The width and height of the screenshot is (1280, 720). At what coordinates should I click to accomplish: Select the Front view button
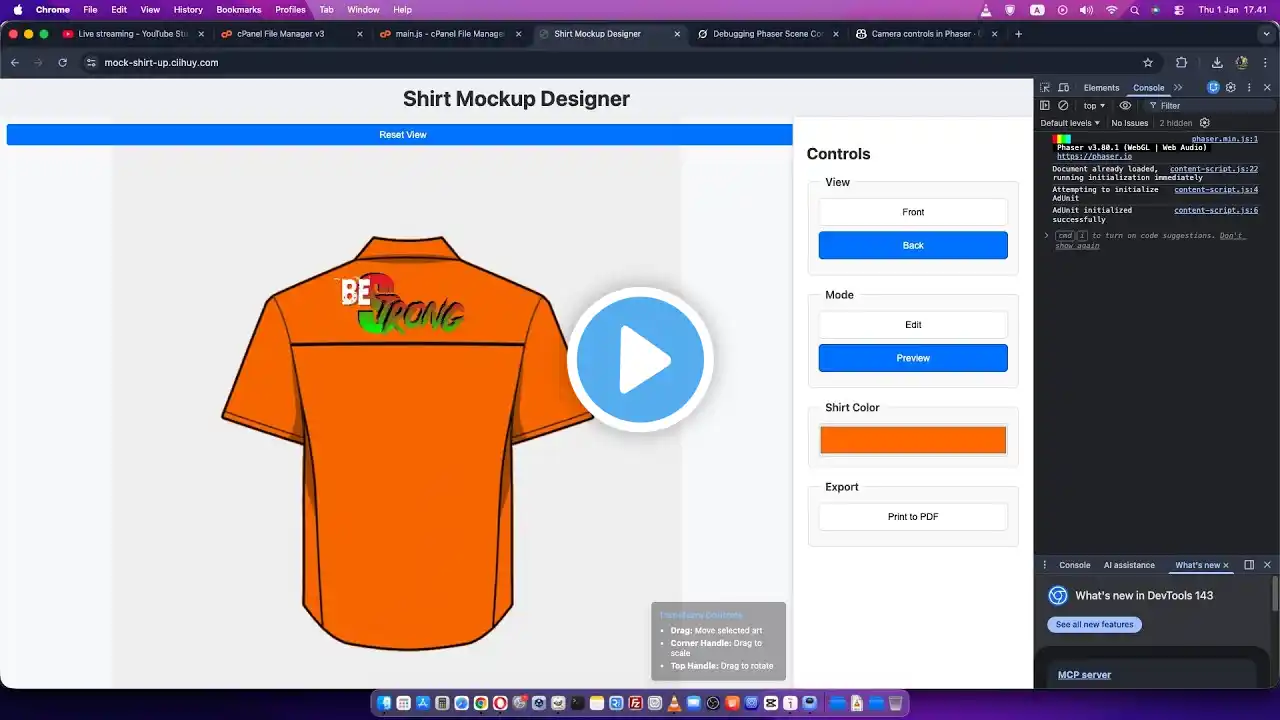(913, 212)
